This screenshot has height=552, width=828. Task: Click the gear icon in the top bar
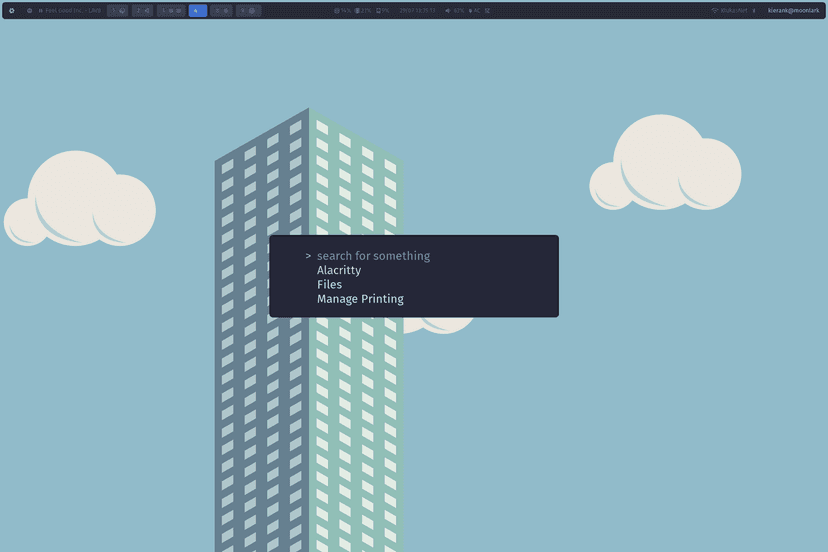(x=12, y=10)
